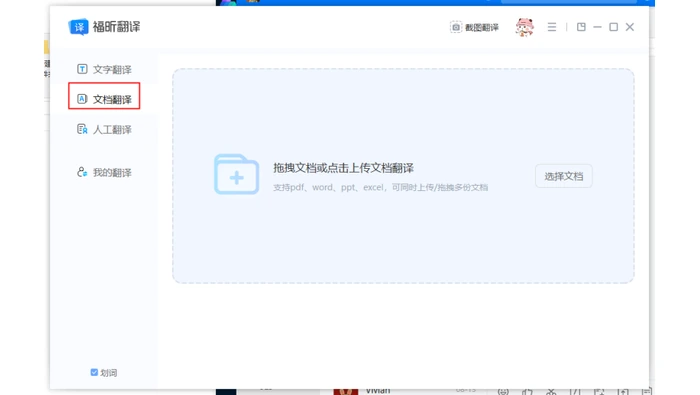
Task: Close the 福昕翻译 window
Action: (630, 27)
